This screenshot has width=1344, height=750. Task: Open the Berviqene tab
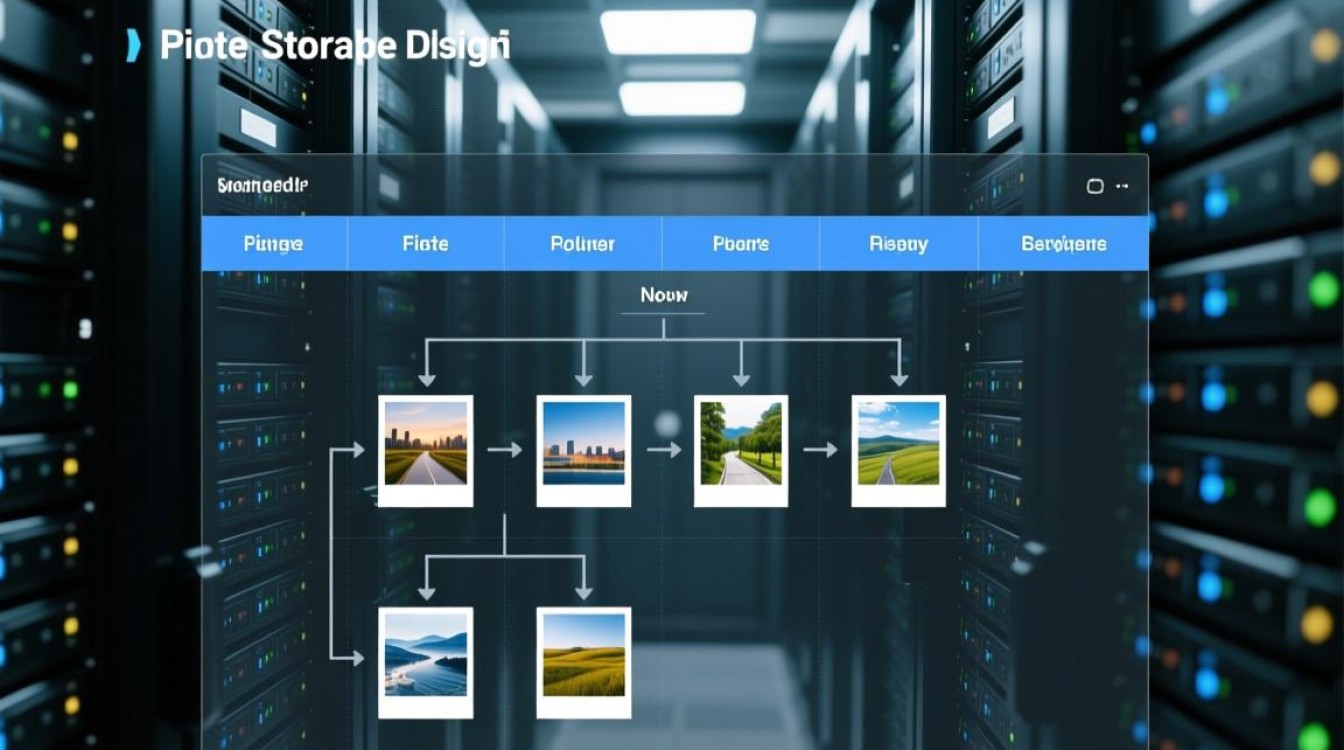click(1063, 243)
